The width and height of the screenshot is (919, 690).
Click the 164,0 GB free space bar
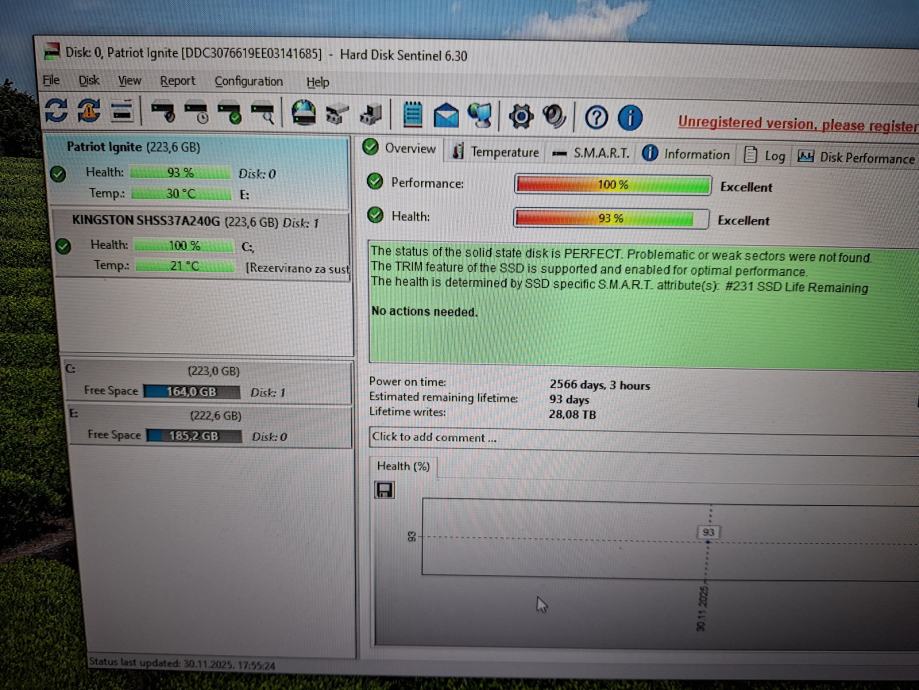coord(192,392)
